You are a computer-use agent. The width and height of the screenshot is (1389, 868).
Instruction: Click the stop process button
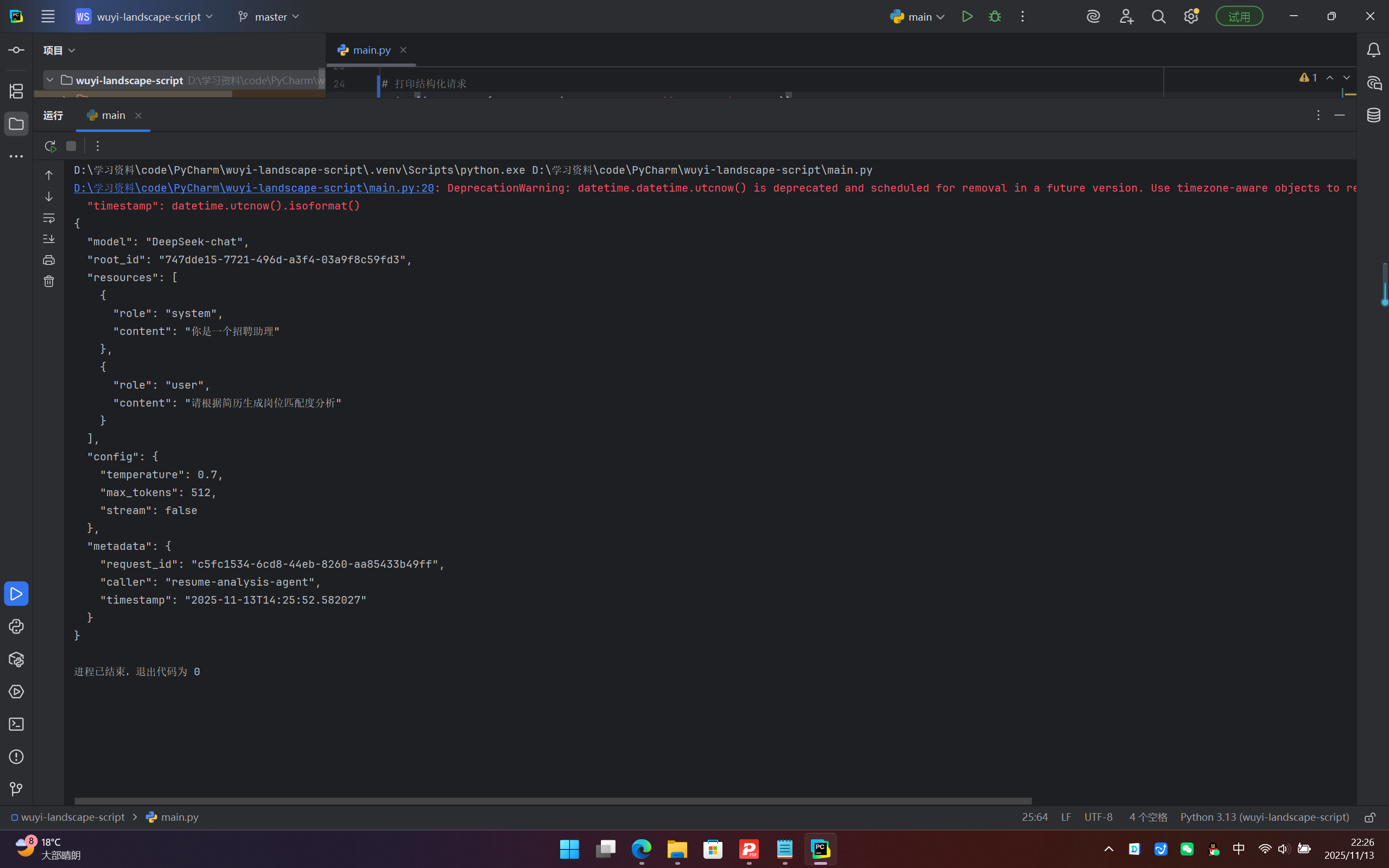[71, 146]
